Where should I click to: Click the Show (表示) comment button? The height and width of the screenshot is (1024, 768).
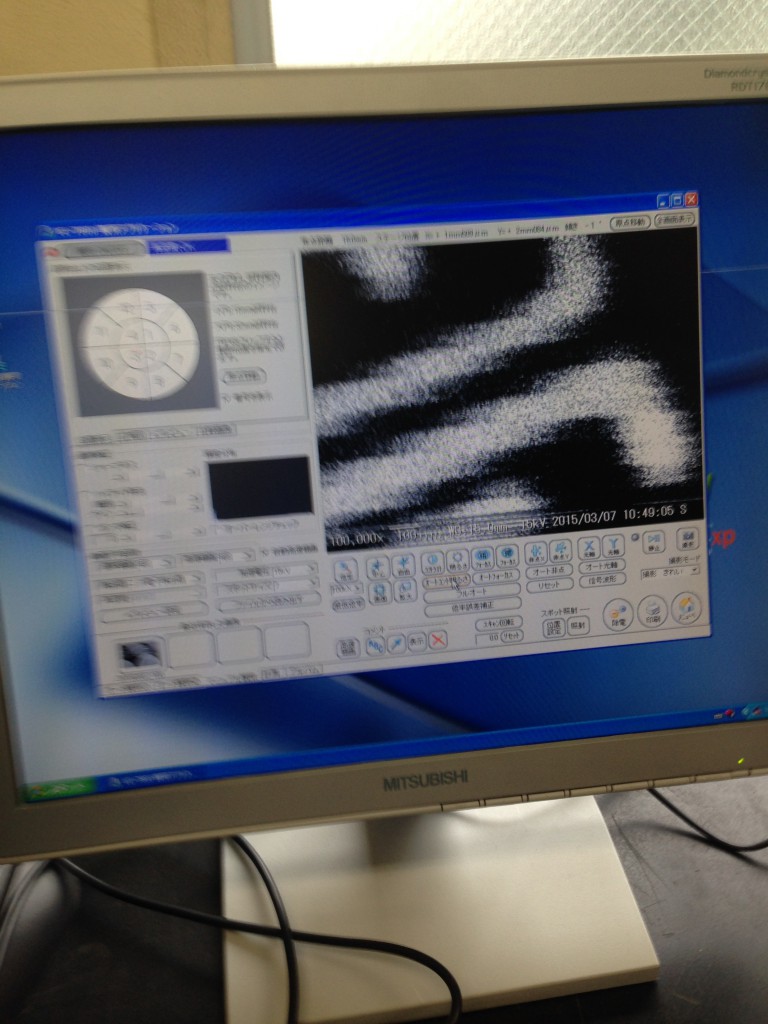(x=417, y=642)
